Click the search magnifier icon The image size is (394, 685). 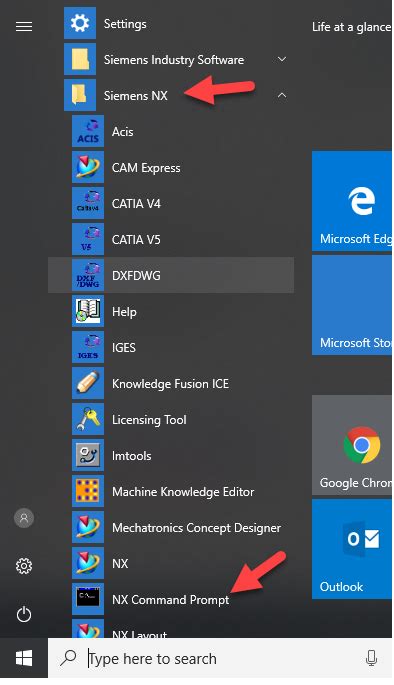pyautogui.click(x=69, y=657)
